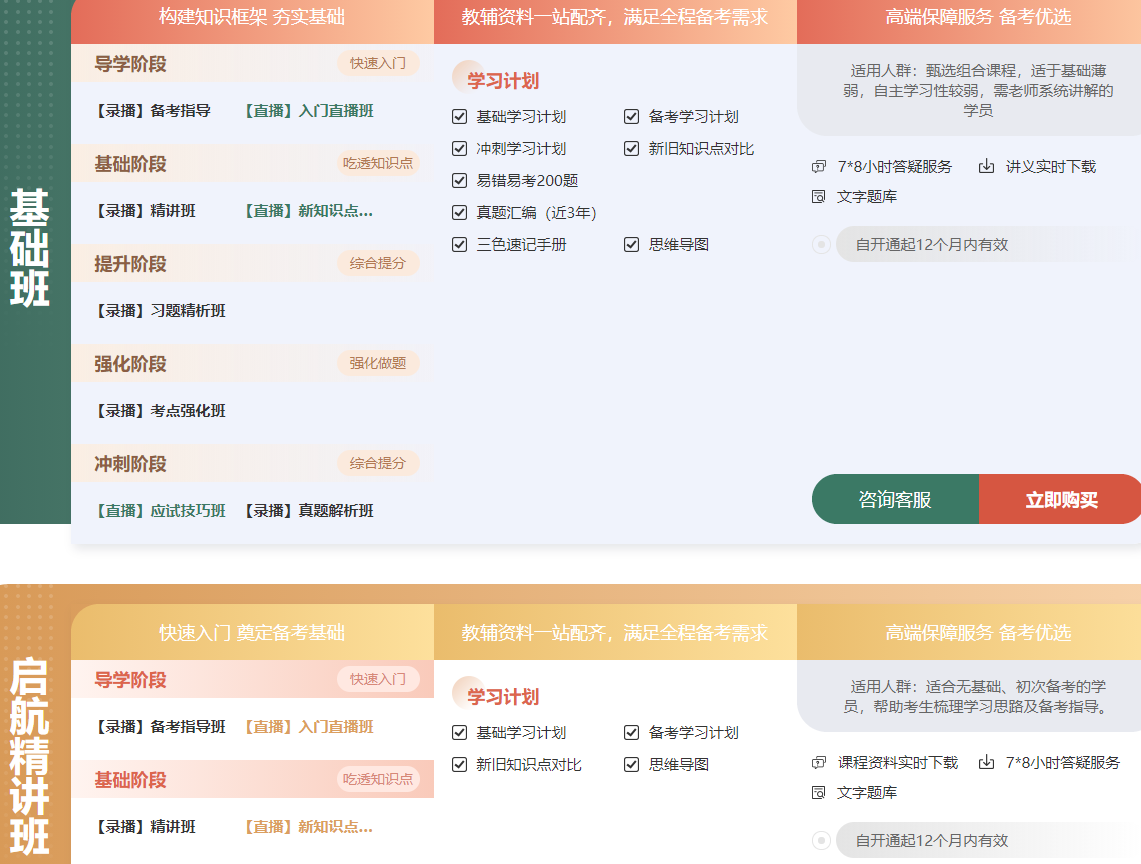Click the 启航精讲班 vertical label
Viewport: 1141px width, 864px height.
coord(29,756)
